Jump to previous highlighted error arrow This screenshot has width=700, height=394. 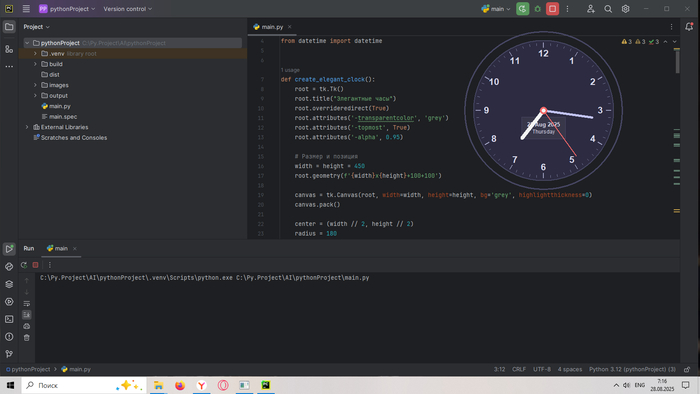pyautogui.click(x=665, y=41)
